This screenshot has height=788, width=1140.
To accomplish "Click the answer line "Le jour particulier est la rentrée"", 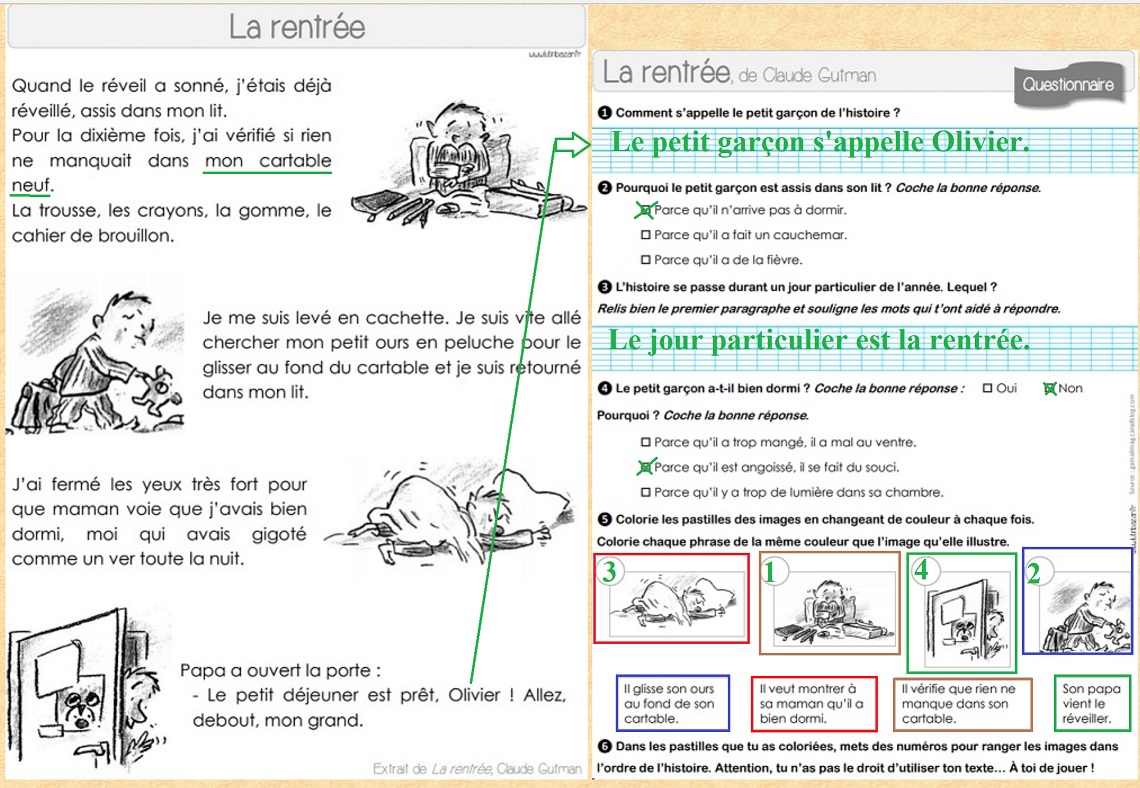I will pos(820,341).
